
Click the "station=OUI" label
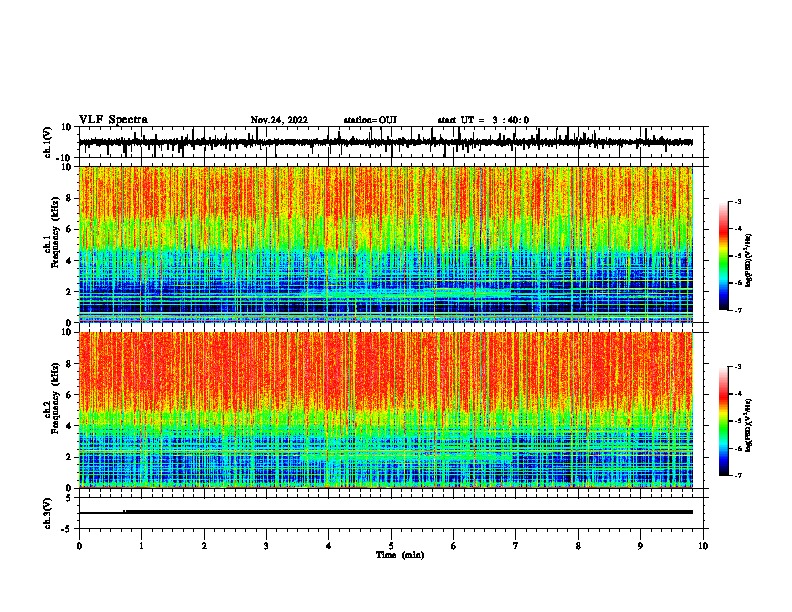(x=370, y=120)
